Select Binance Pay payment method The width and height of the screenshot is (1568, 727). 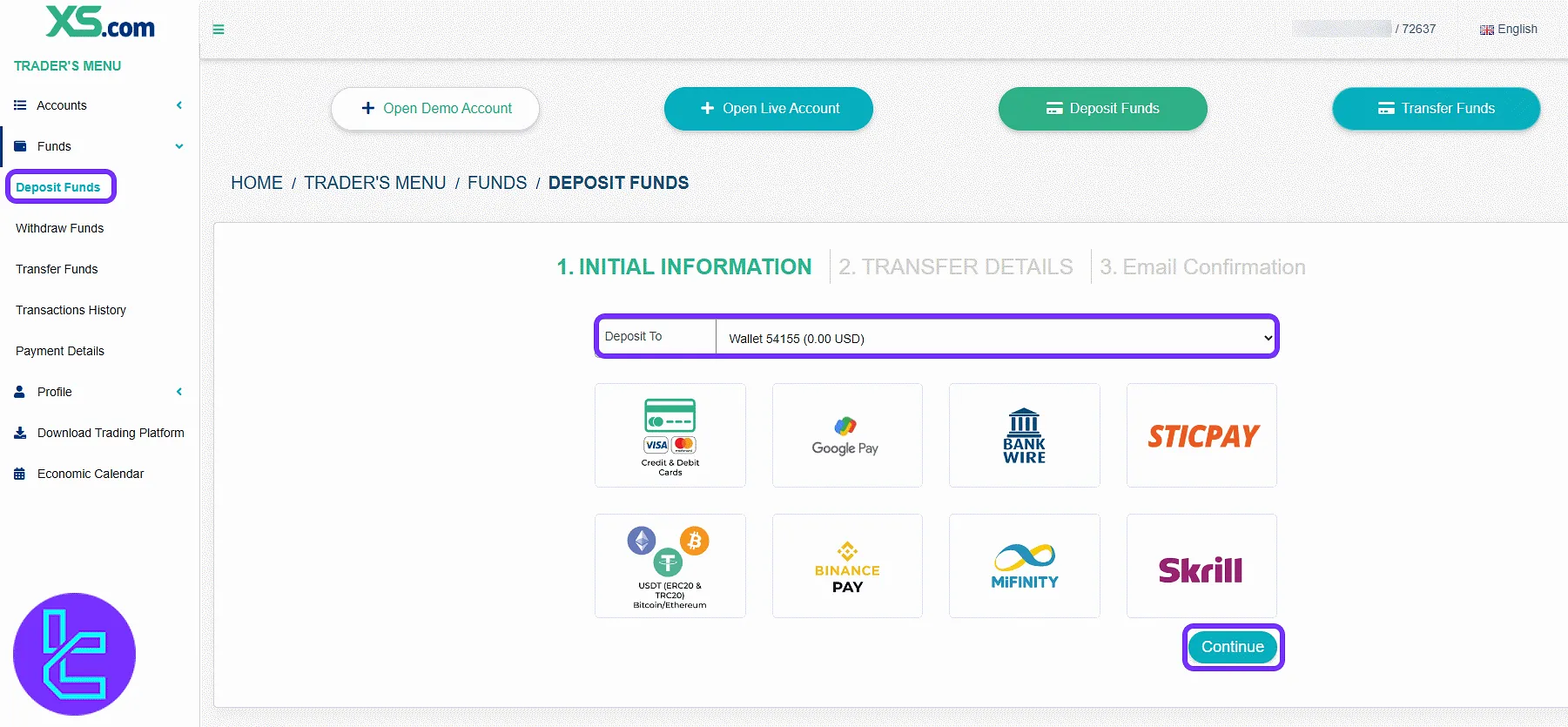847,566
